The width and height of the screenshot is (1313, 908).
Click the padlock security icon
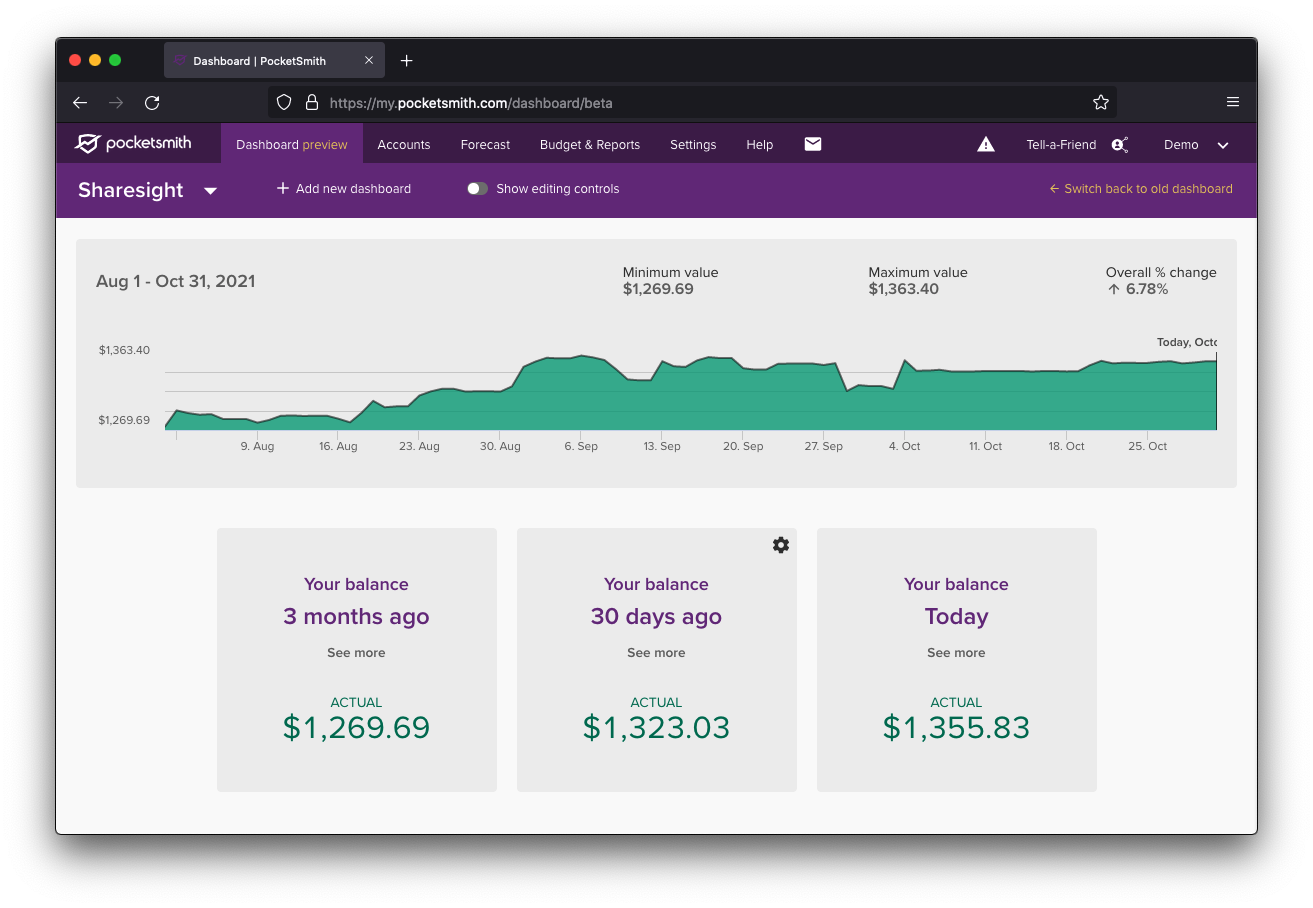point(311,102)
